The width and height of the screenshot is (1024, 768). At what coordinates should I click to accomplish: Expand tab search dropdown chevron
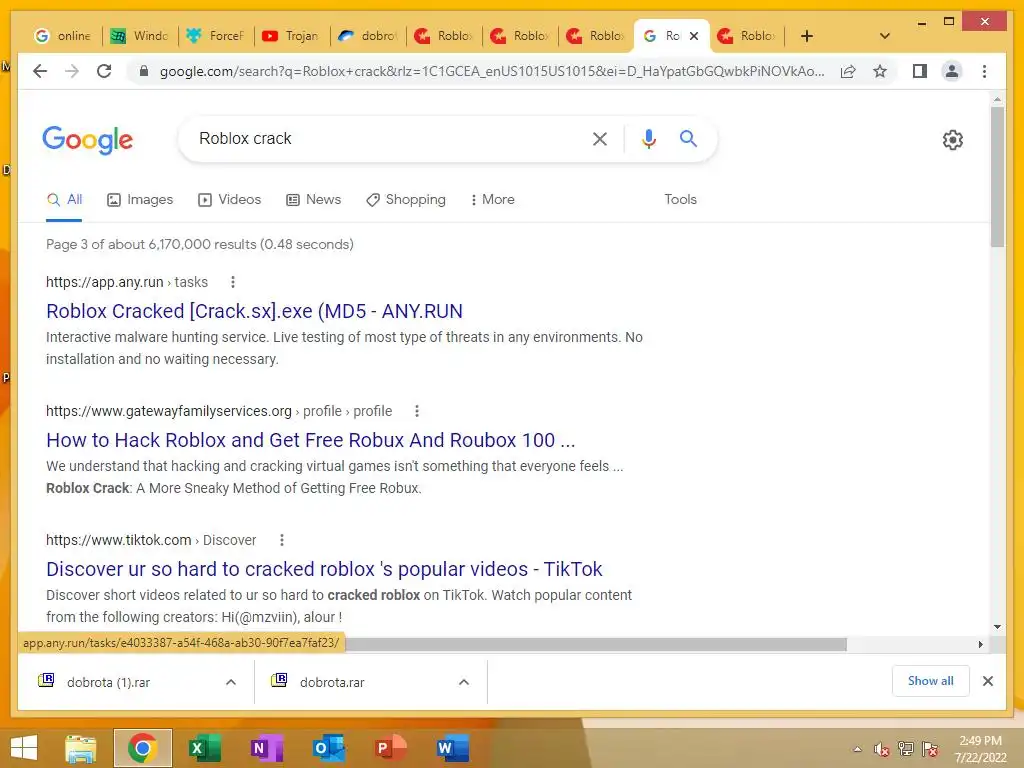pyautogui.click(x=884, y=36)
